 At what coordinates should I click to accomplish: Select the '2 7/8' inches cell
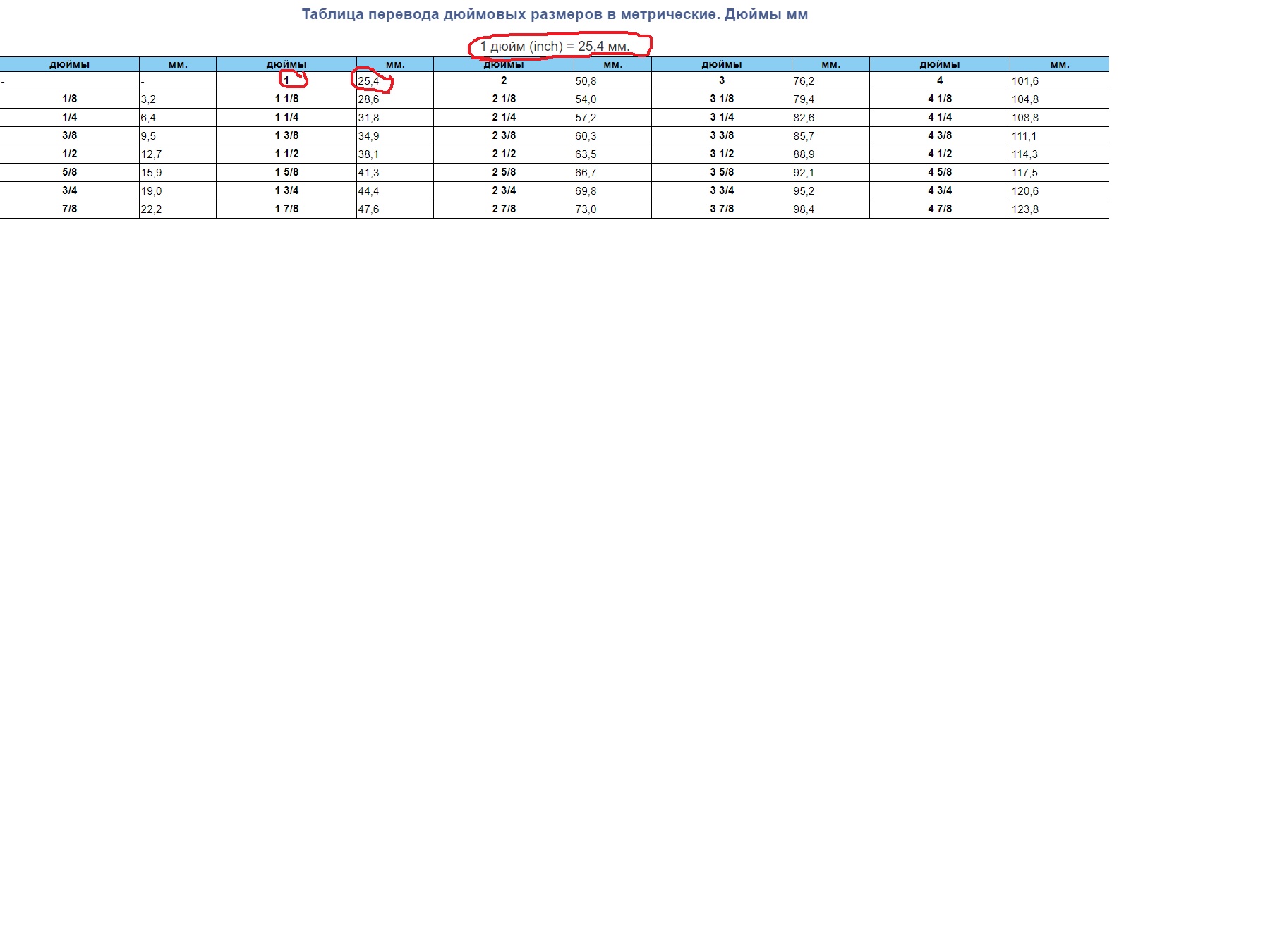(504, 209)
